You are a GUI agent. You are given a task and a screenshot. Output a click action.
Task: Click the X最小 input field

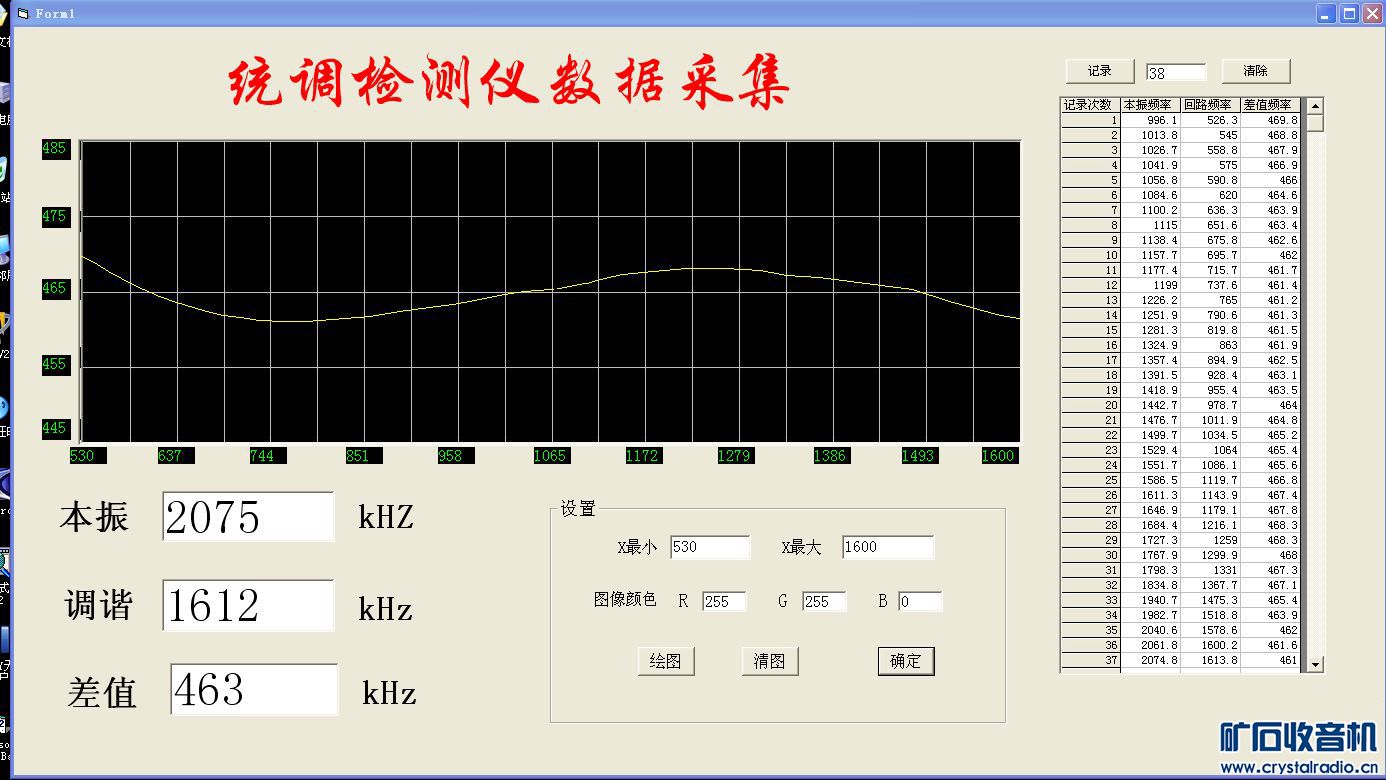[710, 547]
